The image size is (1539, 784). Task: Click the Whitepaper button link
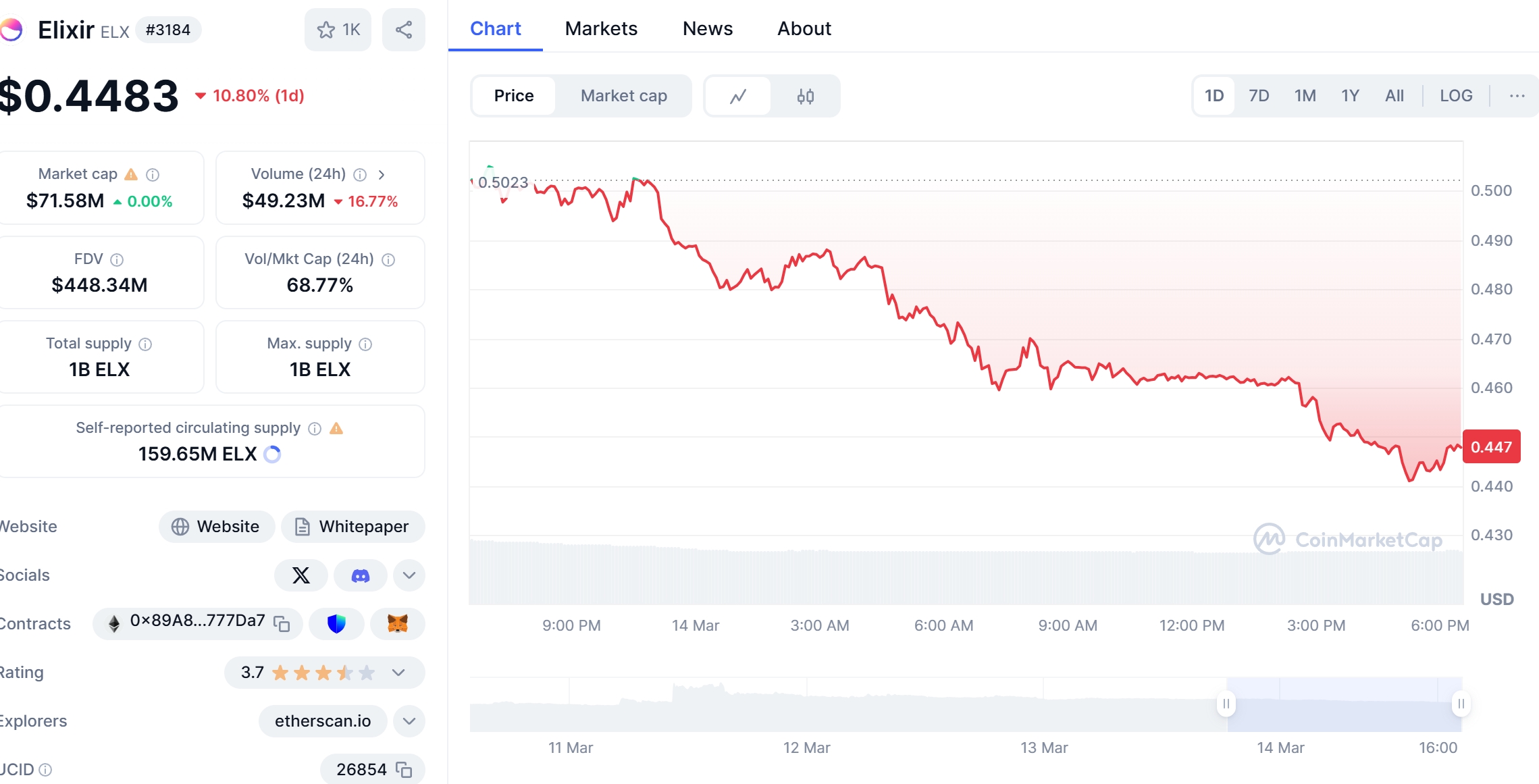click(352, 526)
